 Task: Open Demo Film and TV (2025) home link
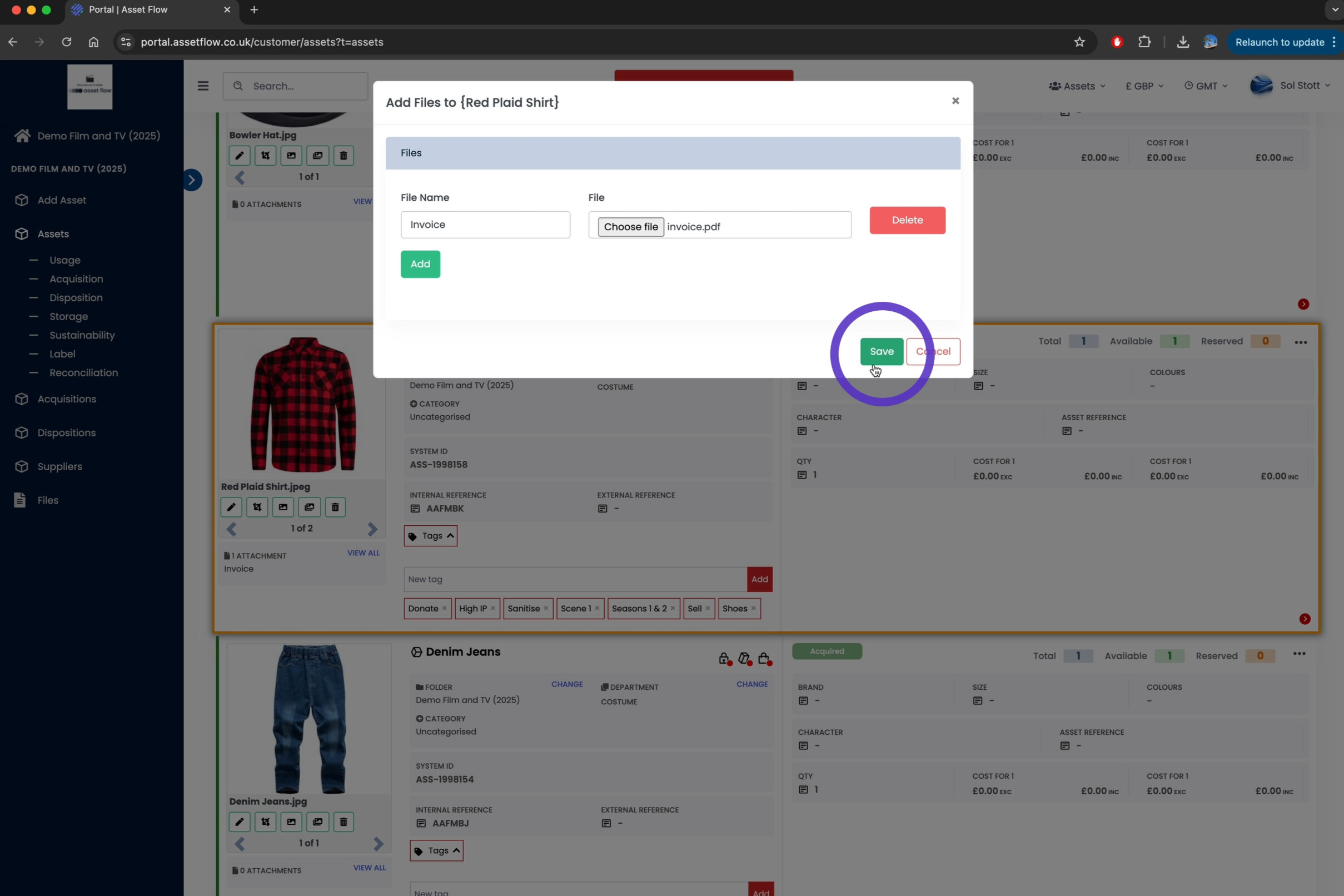pos(87,136)
